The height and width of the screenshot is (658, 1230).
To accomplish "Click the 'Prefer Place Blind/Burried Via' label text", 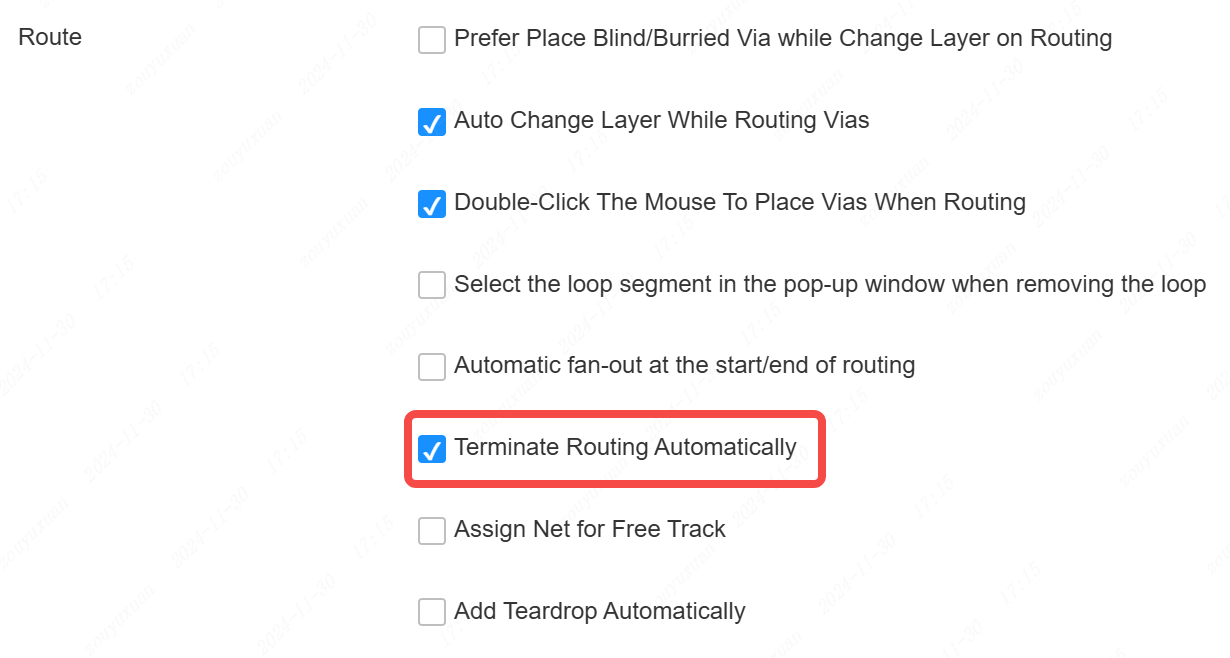I will tap(783, 39).
